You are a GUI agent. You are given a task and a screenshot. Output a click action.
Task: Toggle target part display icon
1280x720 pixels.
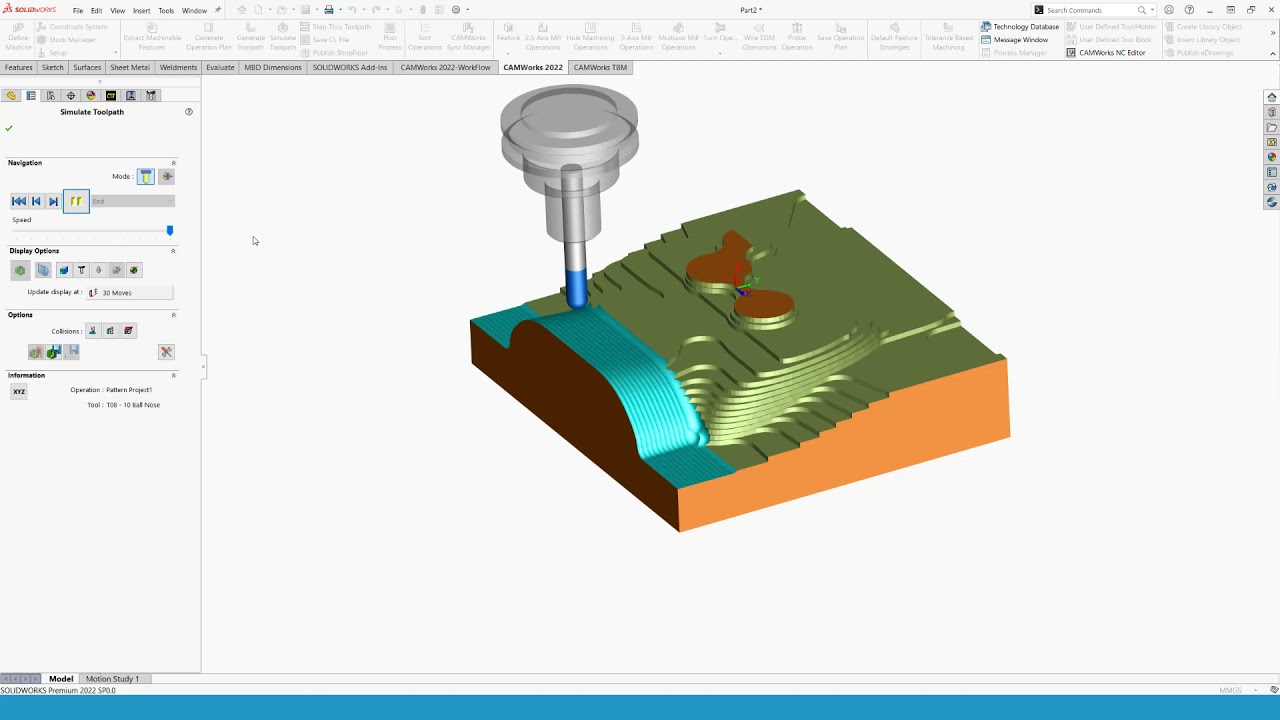43,270
